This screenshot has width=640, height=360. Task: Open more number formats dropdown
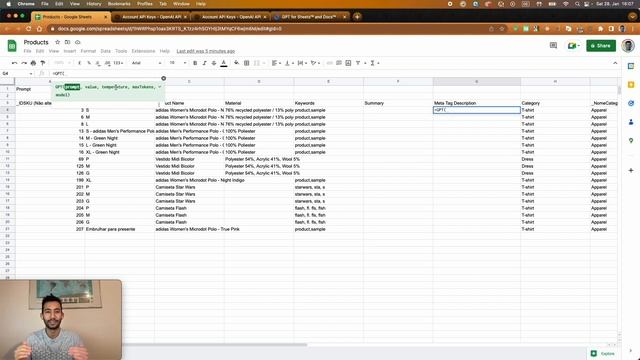[118, 63]
